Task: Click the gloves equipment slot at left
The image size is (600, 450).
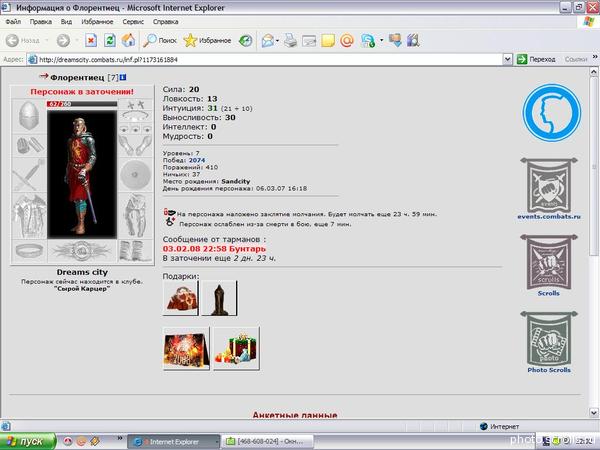Action: (x=29, y=145)
